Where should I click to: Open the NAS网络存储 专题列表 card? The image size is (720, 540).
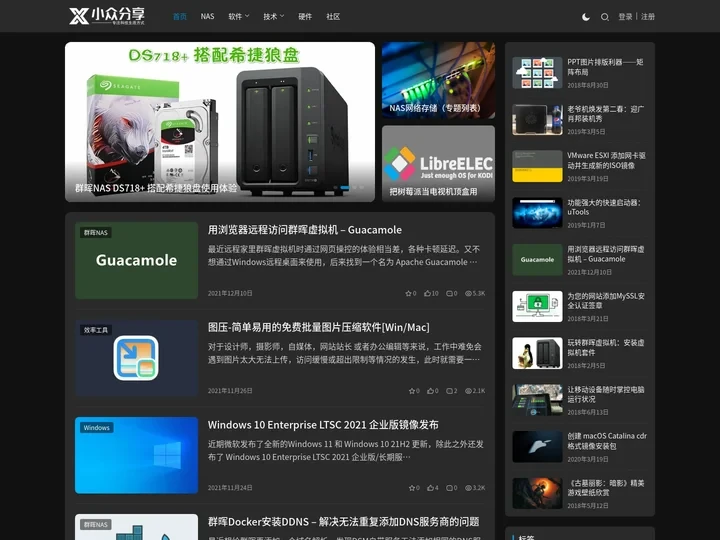click(439, 80)
